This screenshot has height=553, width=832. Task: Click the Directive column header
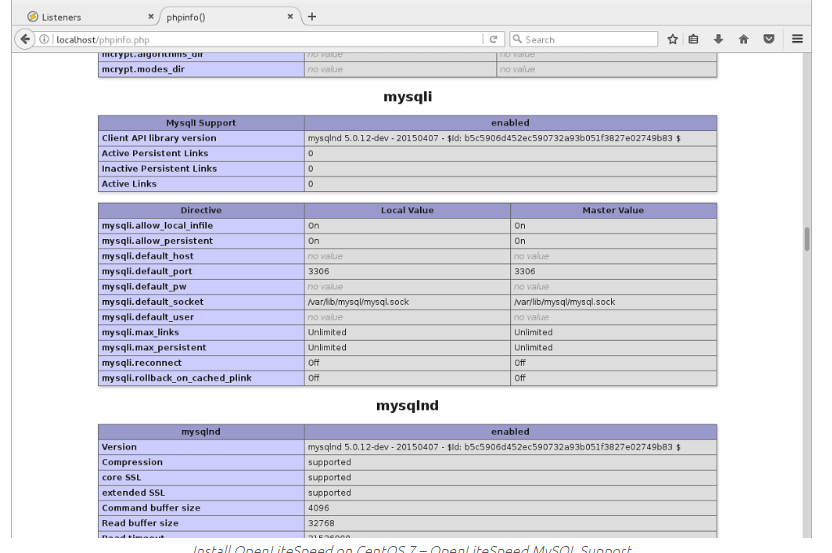pos(201,210)
